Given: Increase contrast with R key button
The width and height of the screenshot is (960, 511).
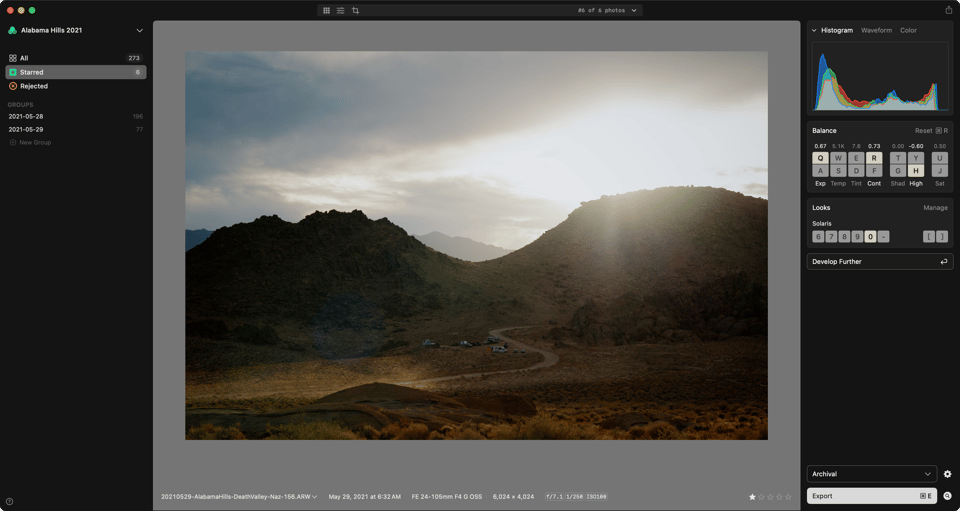Looking at the screenshot, I should pyautogui.click(x=874, y=158).
